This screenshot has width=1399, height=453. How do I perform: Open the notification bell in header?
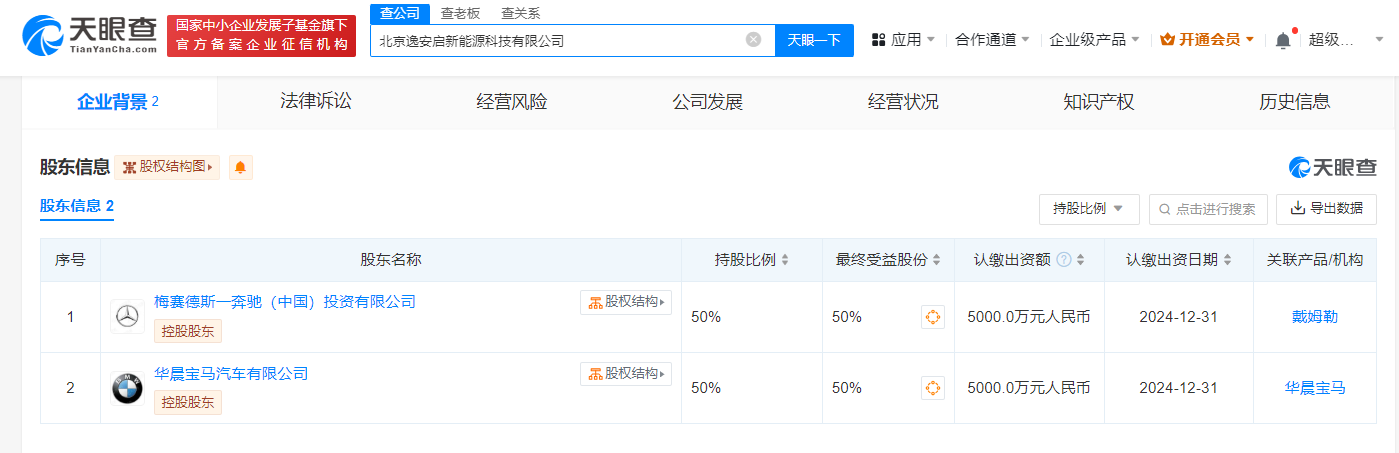[x=1284, y=40]
